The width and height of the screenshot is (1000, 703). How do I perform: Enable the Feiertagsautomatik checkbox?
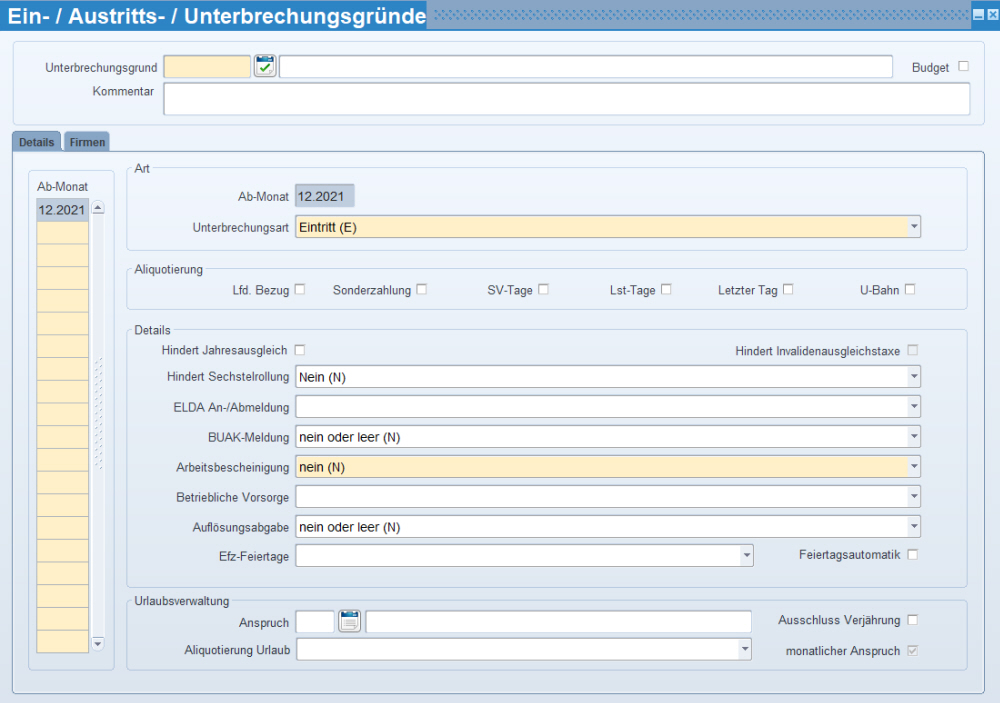(x=913, y=555)
